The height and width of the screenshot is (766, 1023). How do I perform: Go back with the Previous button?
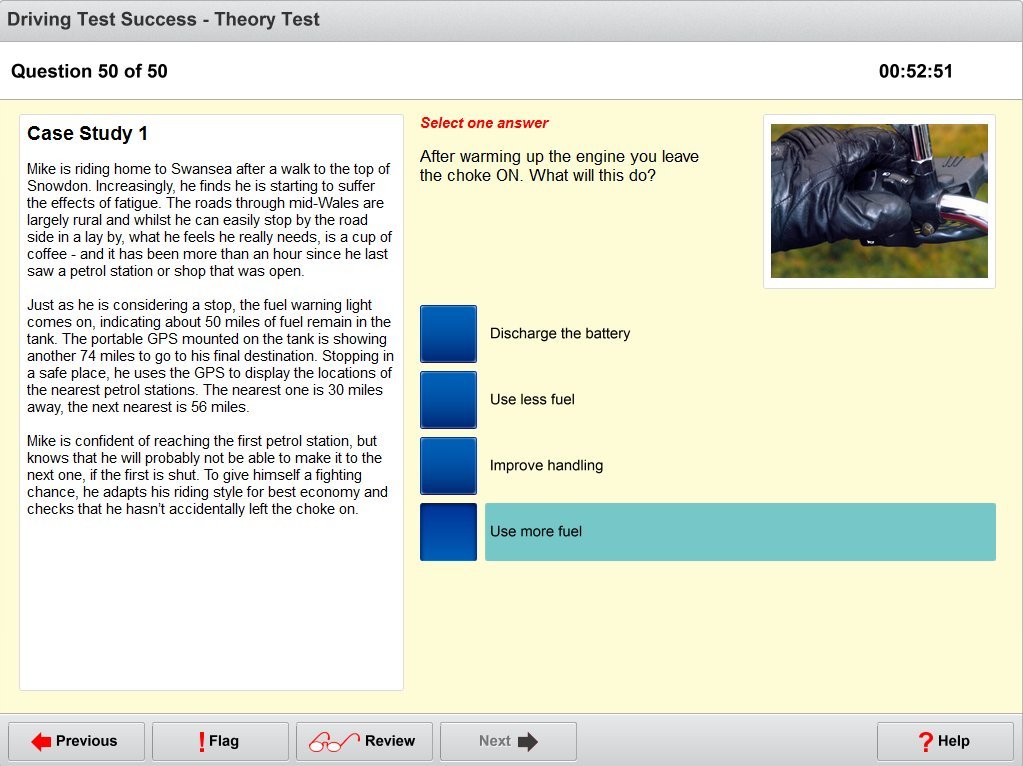click(x=76, y=741)
